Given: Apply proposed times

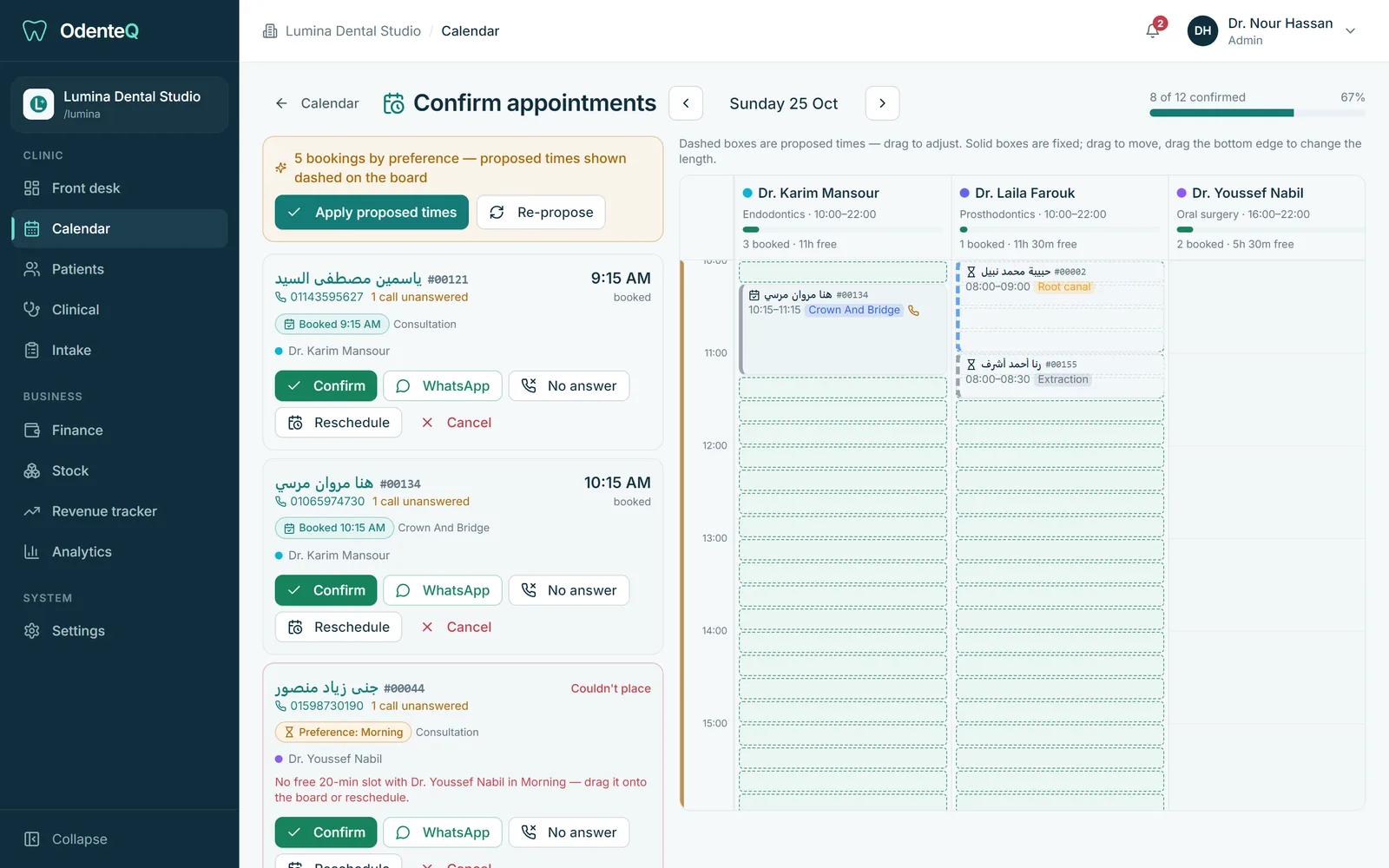Looking at the screenshot, I should (x=372, y=213).
